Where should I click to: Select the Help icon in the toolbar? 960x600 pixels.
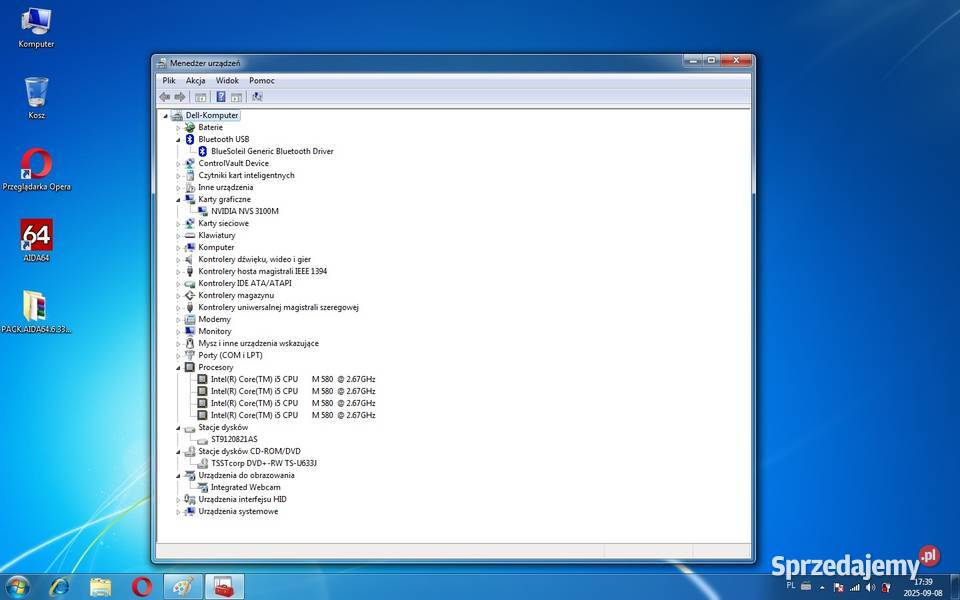[220, 96]
